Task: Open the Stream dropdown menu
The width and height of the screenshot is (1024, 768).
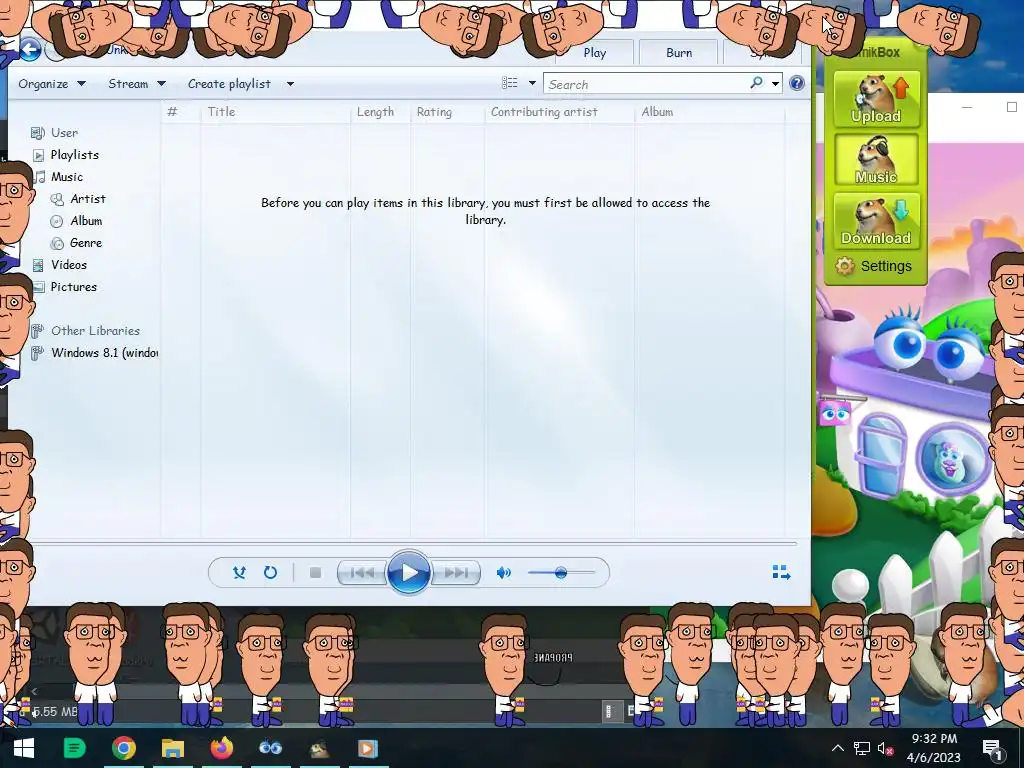Action: tap(136, 84)
